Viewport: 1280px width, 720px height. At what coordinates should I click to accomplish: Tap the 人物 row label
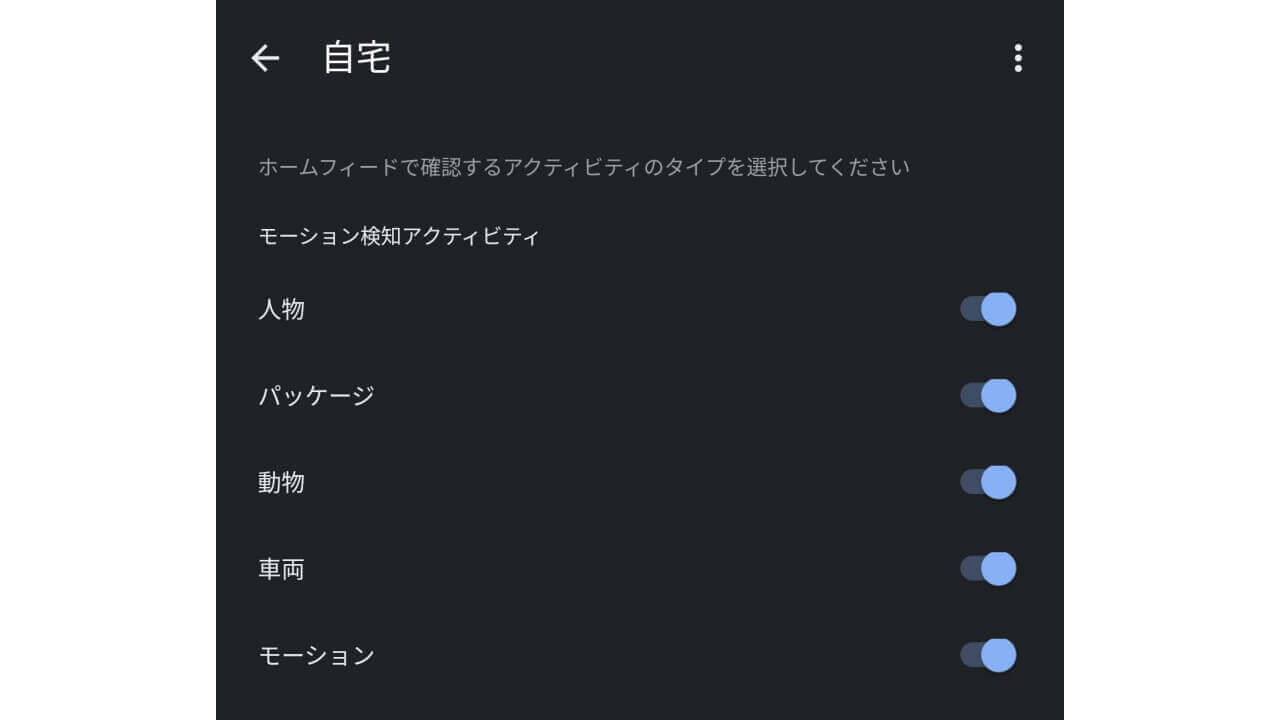click(x=282, y=310)
